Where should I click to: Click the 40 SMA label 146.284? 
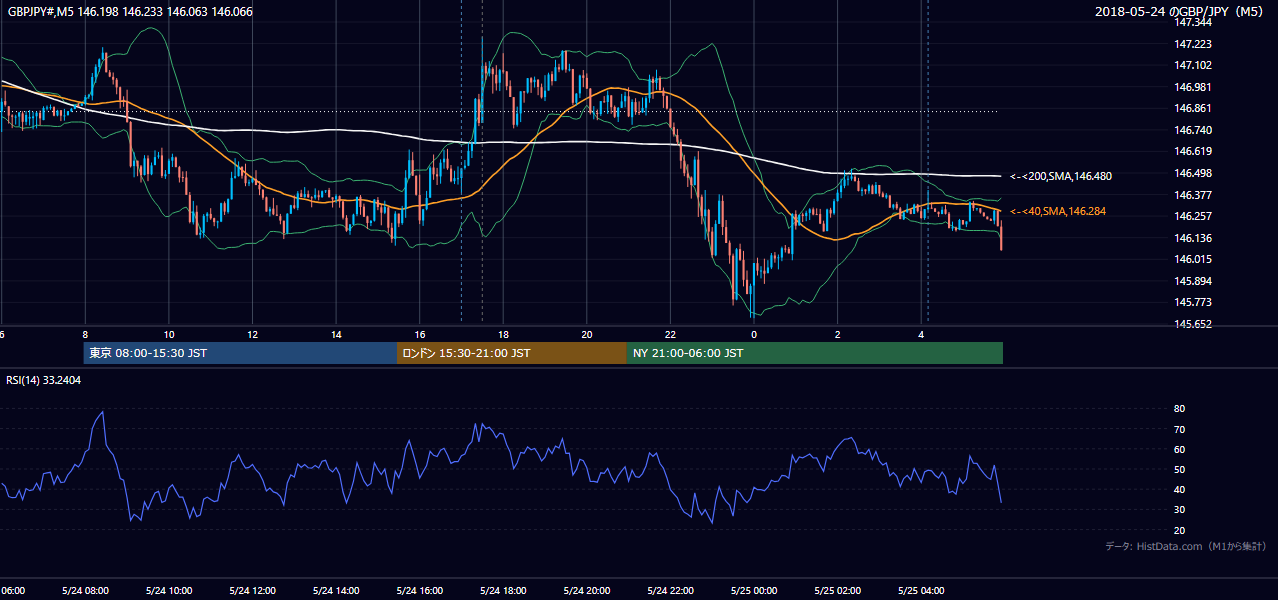[1058, 211]
